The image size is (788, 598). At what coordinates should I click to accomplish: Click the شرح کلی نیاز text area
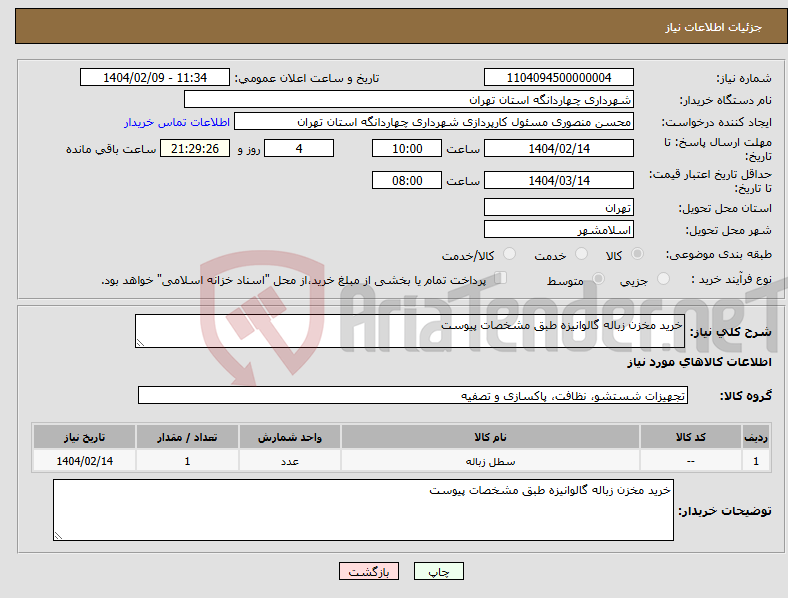(410, 331)
